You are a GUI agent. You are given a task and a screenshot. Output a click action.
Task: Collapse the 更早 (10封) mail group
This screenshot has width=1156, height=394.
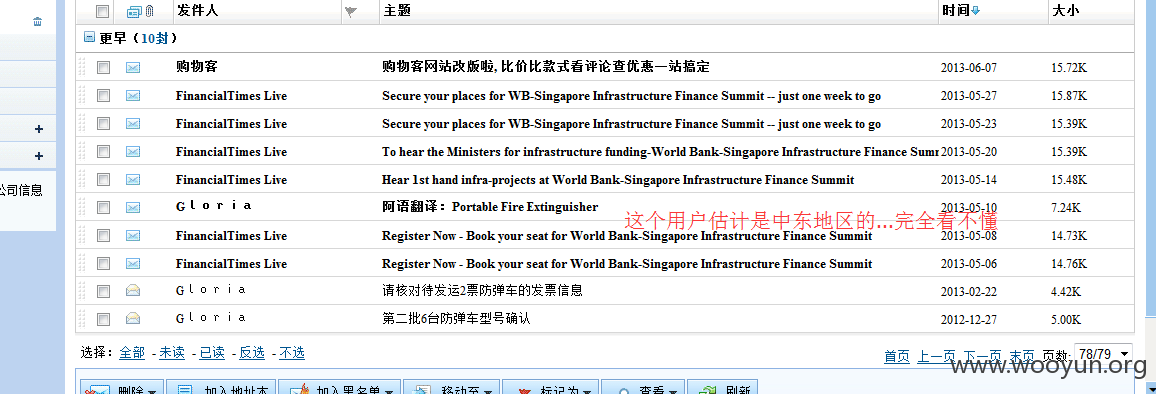[89, 37]
